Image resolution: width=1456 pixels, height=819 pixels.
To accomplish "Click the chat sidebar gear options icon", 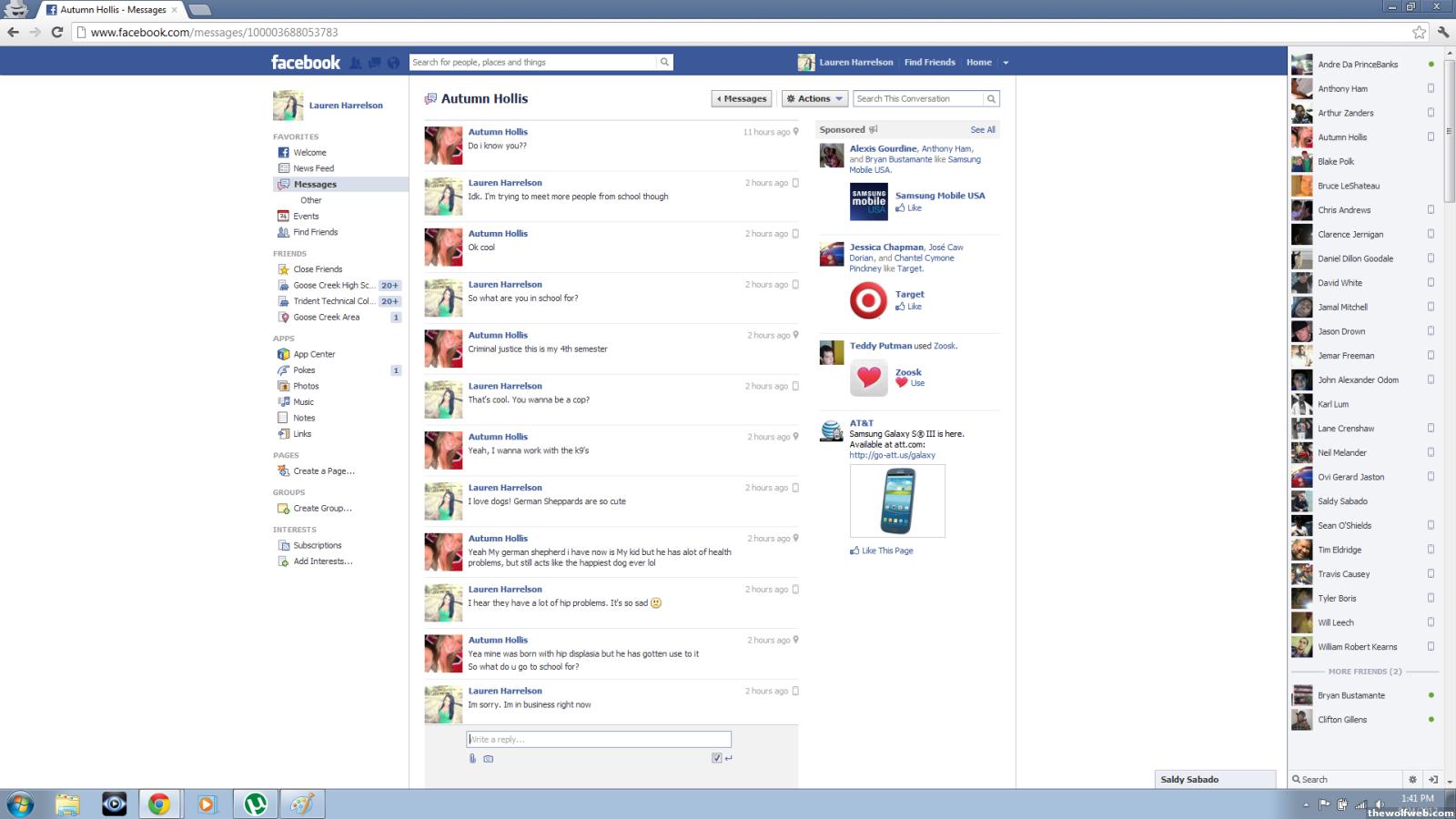I will pyautogui.click(x=1412, y=779).
